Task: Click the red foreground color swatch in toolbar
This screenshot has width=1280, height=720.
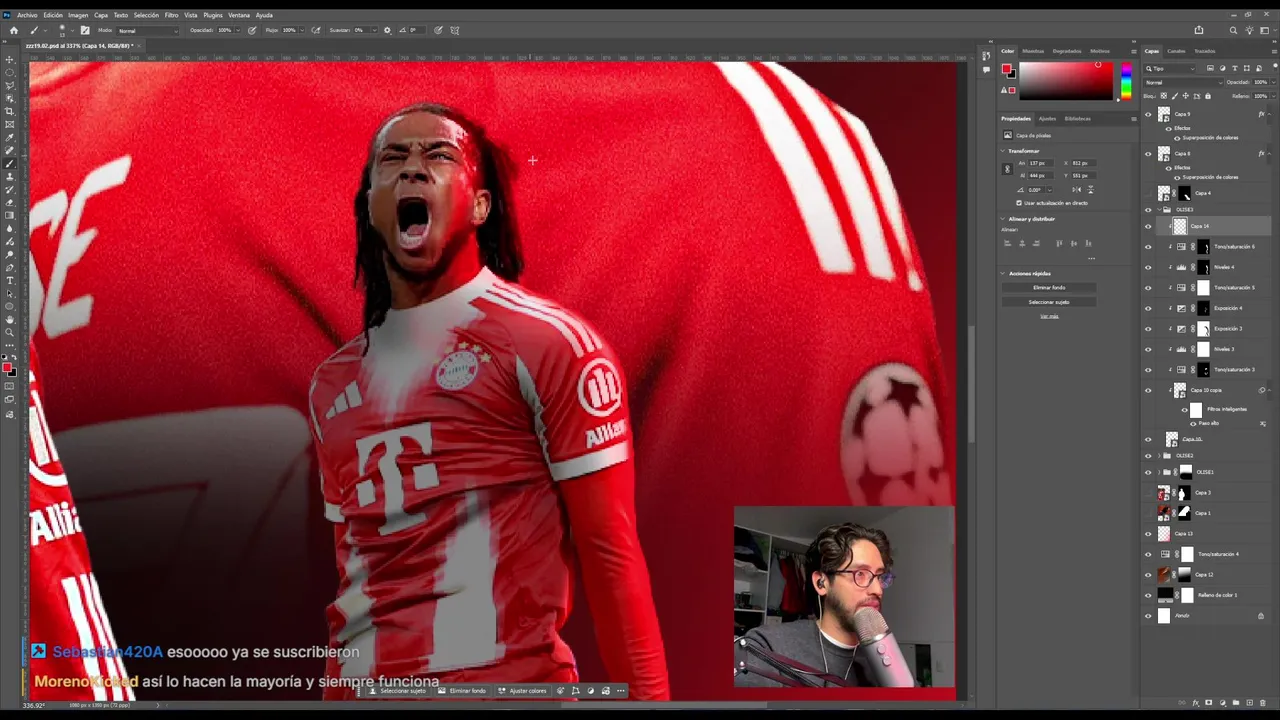Action: coord(7,368)
